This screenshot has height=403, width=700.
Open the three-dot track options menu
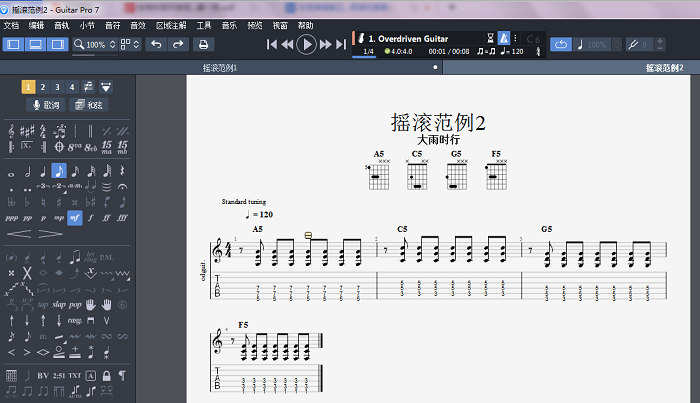[x=515, y=38]
